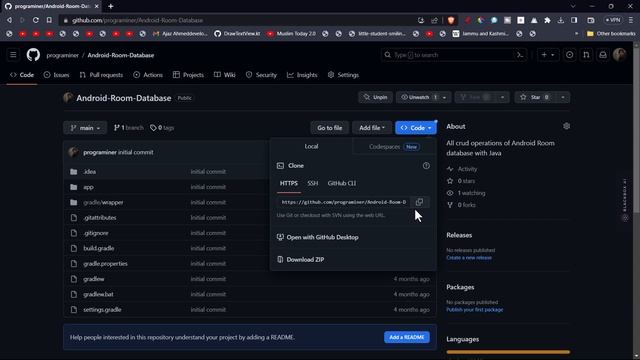Screen dimensions: 640x360
Task: Open the app folder
Action: [x=88, y=187]
